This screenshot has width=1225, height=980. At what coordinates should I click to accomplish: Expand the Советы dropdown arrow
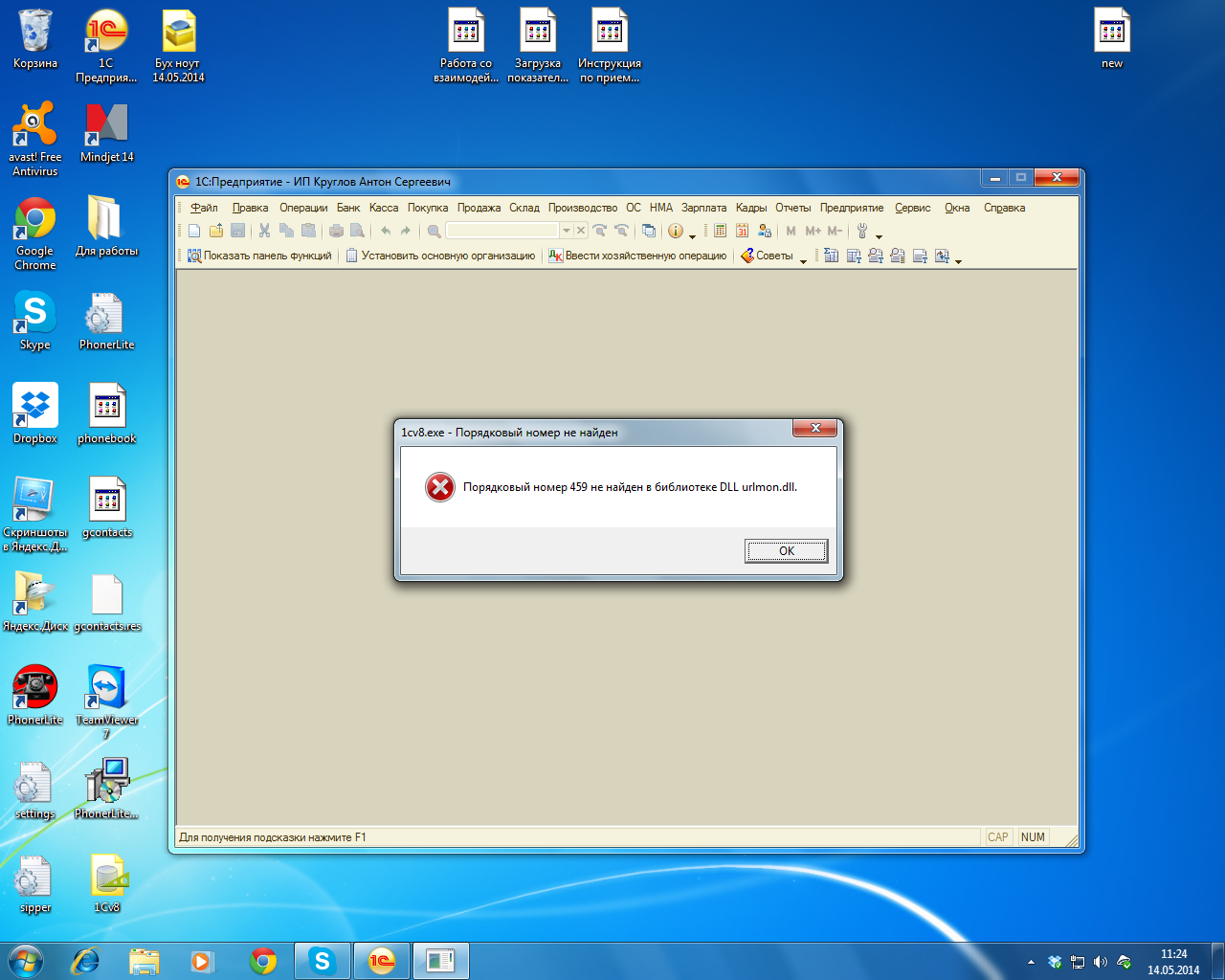pyautogui.click(x=803, y=258)
